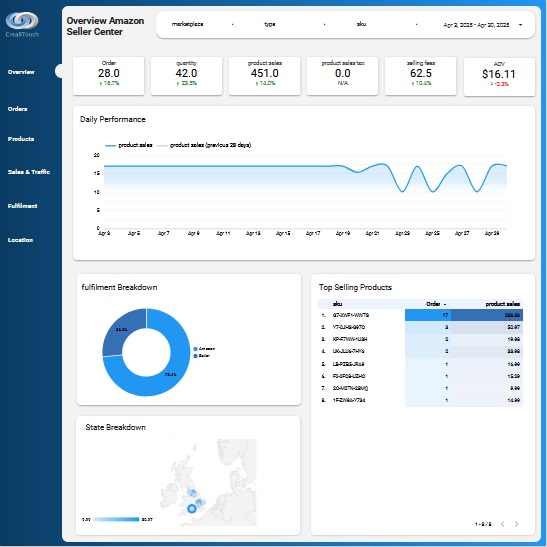The height and width of the screenshot is (547, 547).
Task: Select the selling fees 62.5 scorecard
Action: tap(421, 76)
